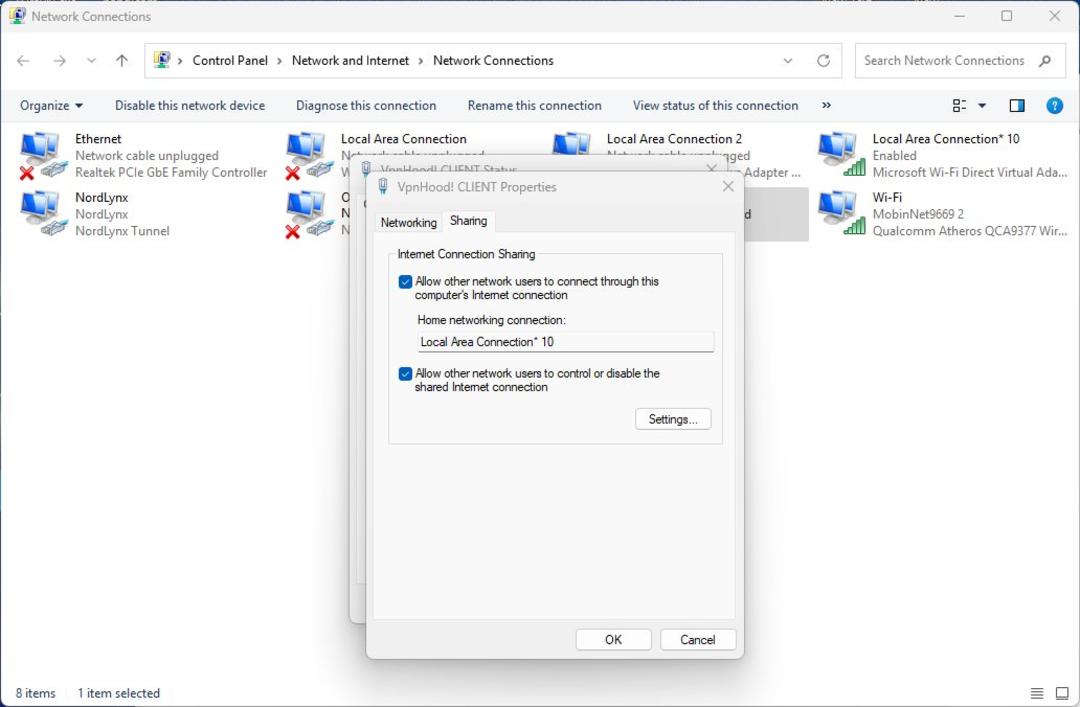Switch to the Networking tab

tap(408, 223)
